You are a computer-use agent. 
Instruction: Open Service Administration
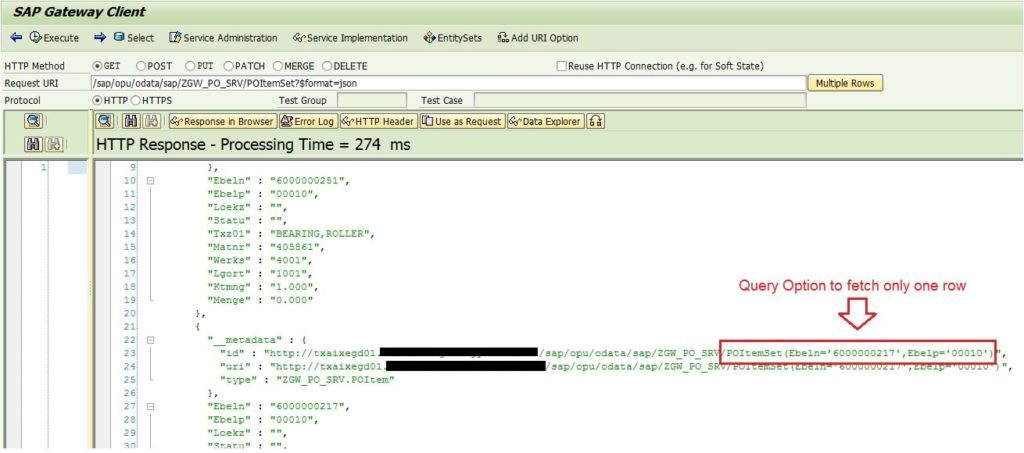click(x=223, y=38)
